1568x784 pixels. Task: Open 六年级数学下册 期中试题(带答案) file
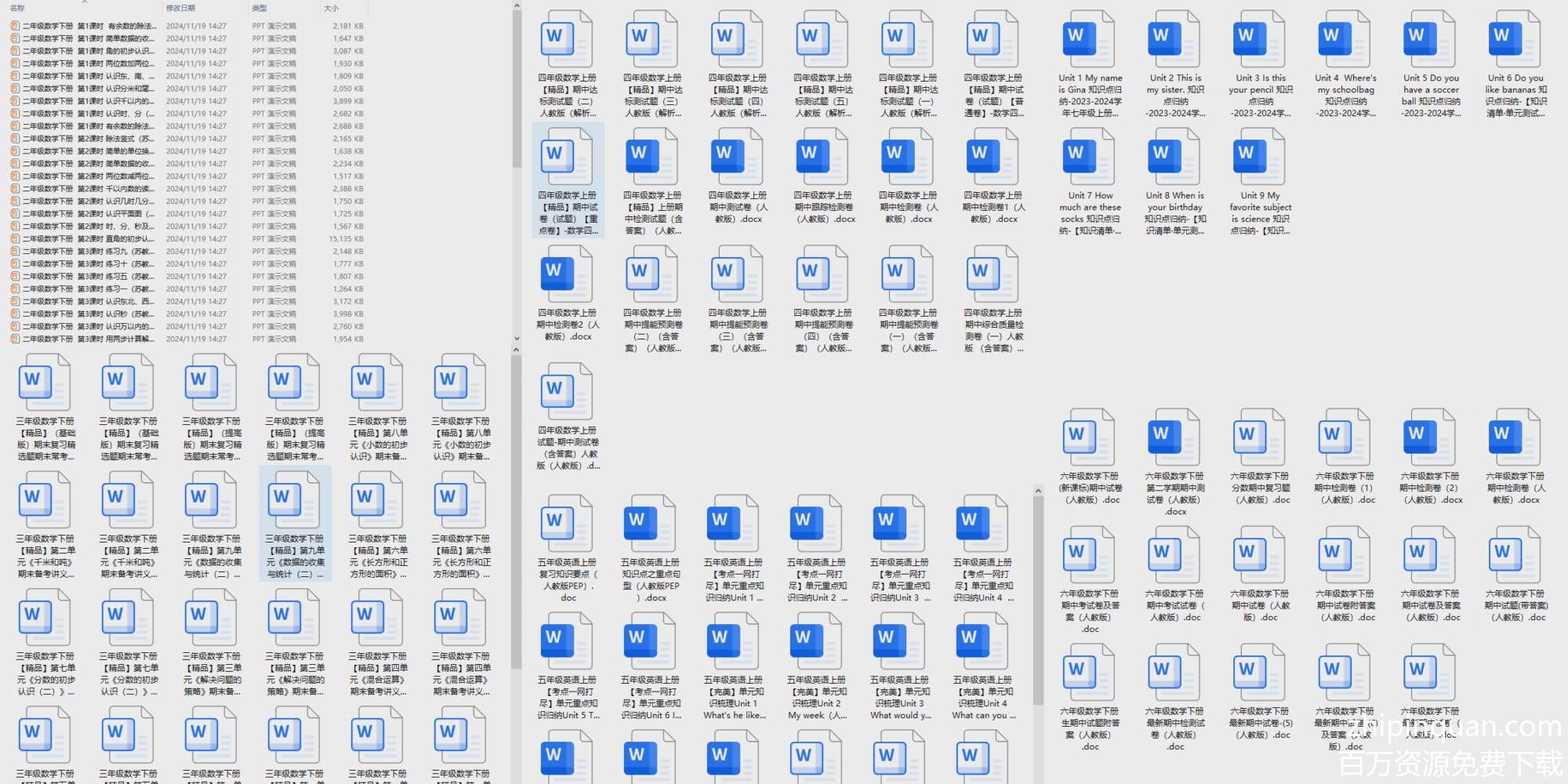tap(1516, 575)
